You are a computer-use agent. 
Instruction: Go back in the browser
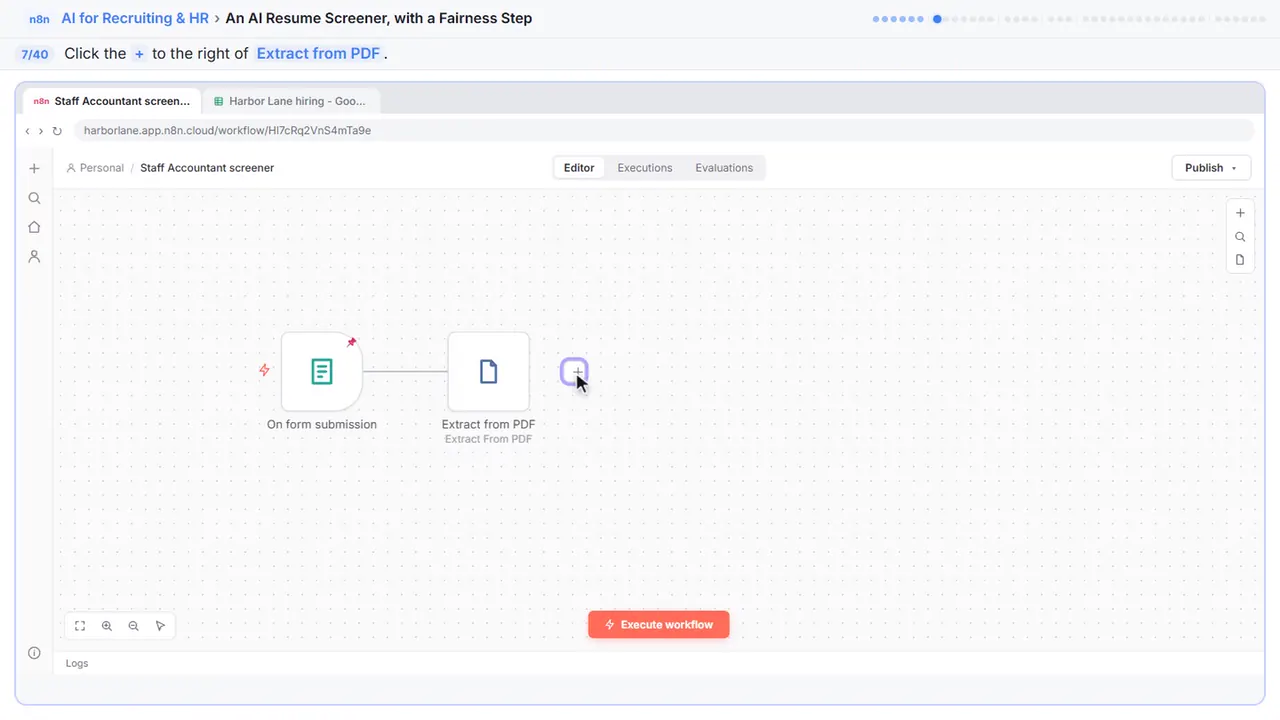coord(28,131)
